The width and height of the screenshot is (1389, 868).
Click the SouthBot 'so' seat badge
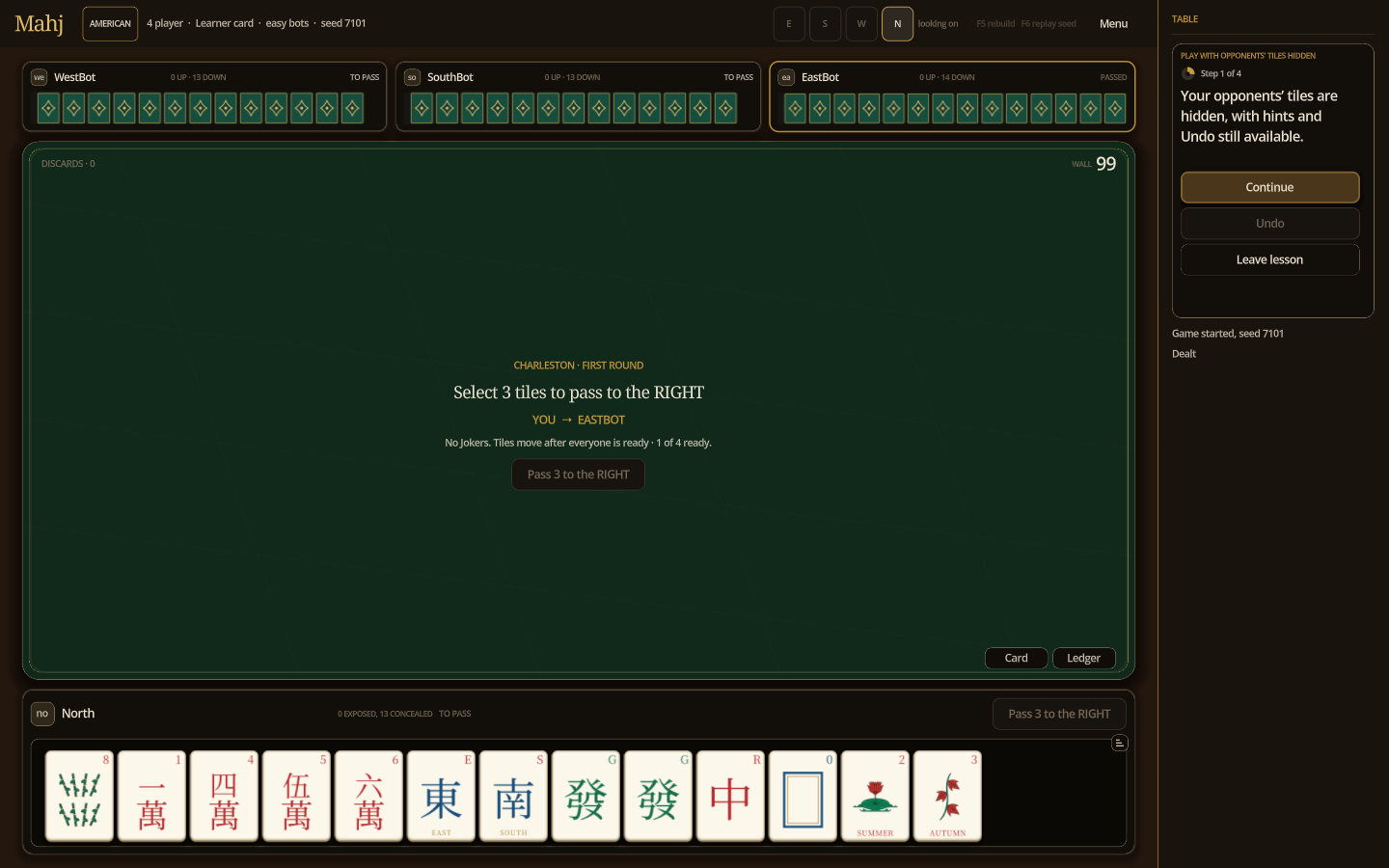pos(412,77)
